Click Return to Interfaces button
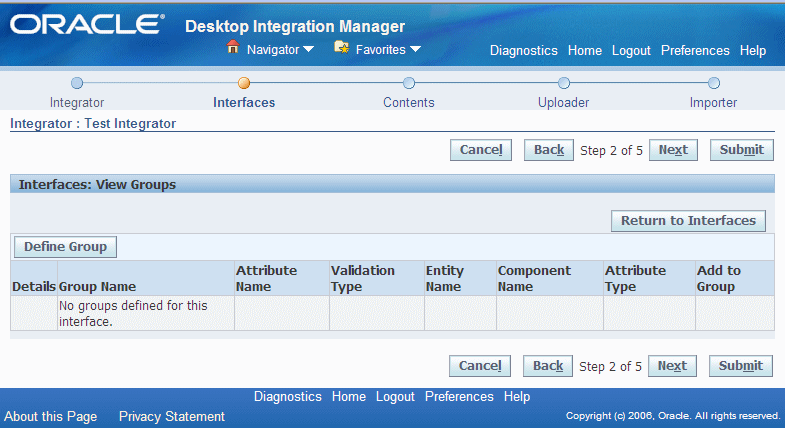The width and height of the screenshot is (785, 428). point(688,221)
